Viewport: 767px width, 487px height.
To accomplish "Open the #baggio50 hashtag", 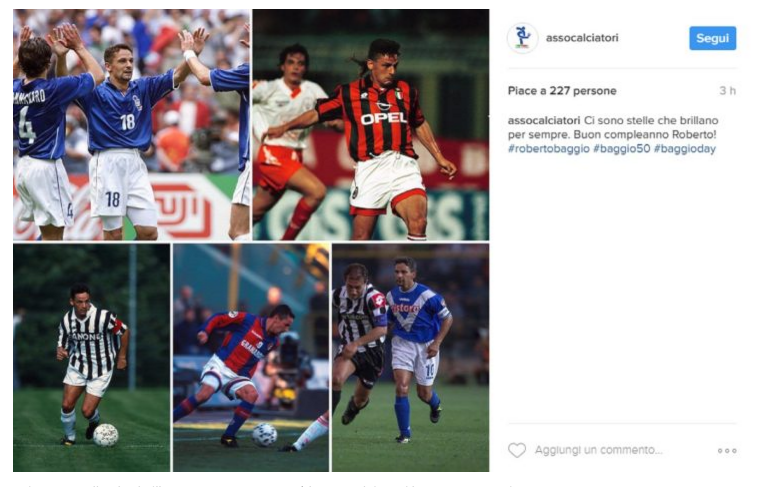I will (621, 149).
